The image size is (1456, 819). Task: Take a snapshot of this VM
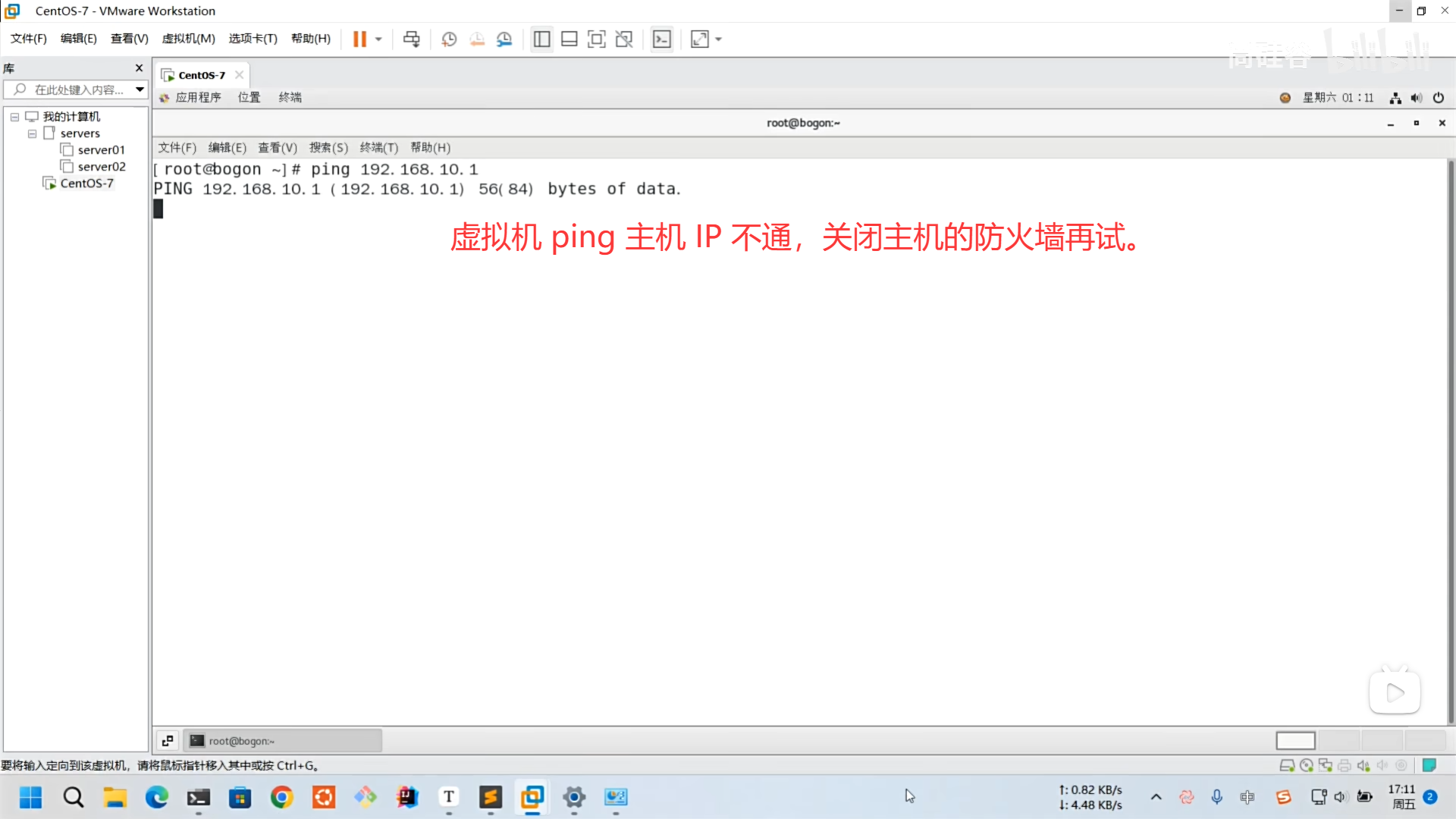pos(449,39)
